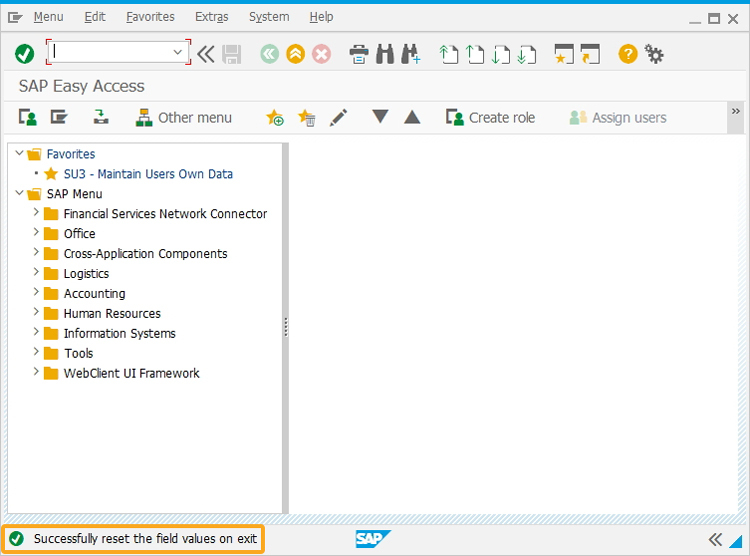Click the SAP Business Workplace icon
This screenshot has width=750, height=556.
pyautogui.click(x=100, y=117)
